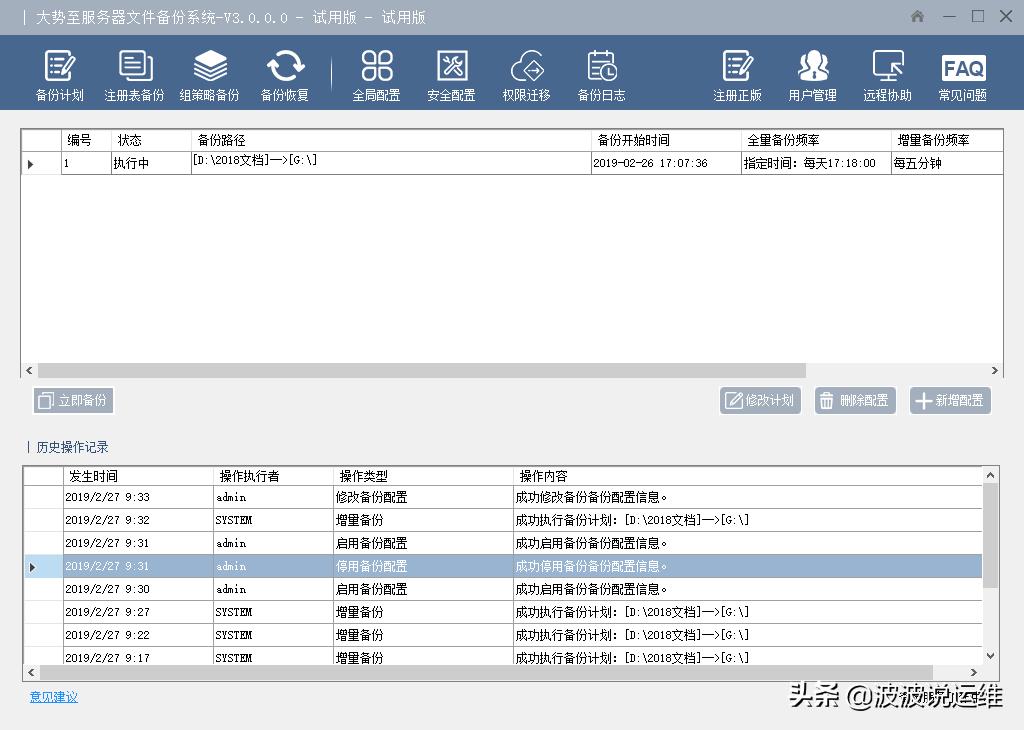This screenshot has height=730, width=1024.
Task: Open the 全局配置 global settings
Action: point(375,72)
